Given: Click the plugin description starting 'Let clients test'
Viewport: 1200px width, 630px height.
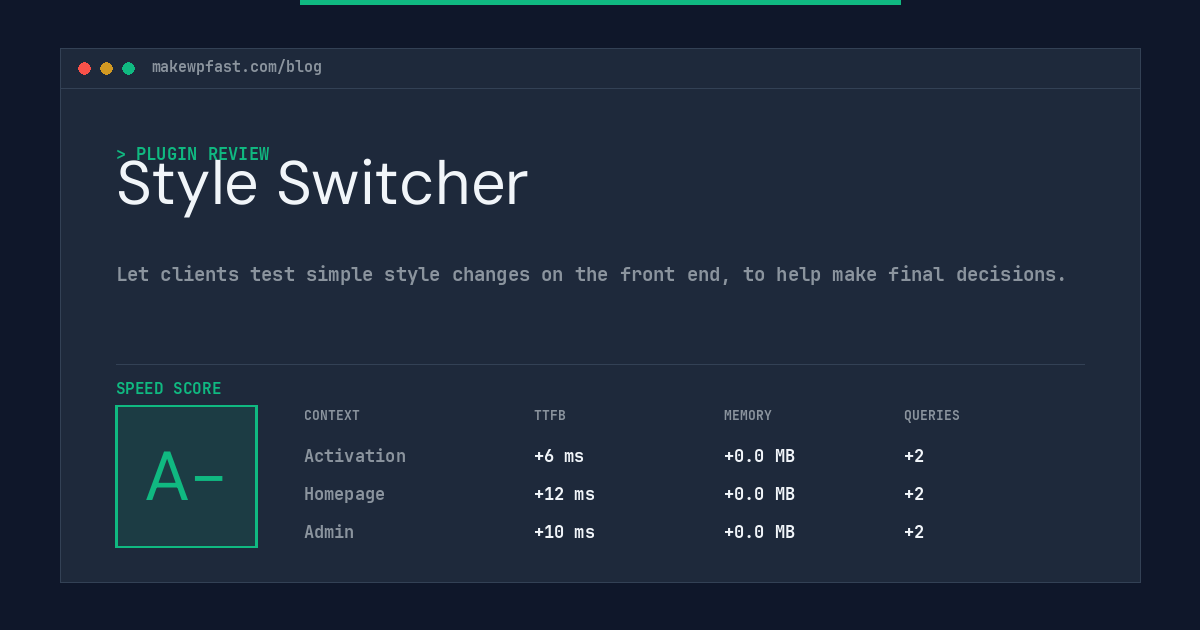Looking at the screenshot, I should 591,274.
